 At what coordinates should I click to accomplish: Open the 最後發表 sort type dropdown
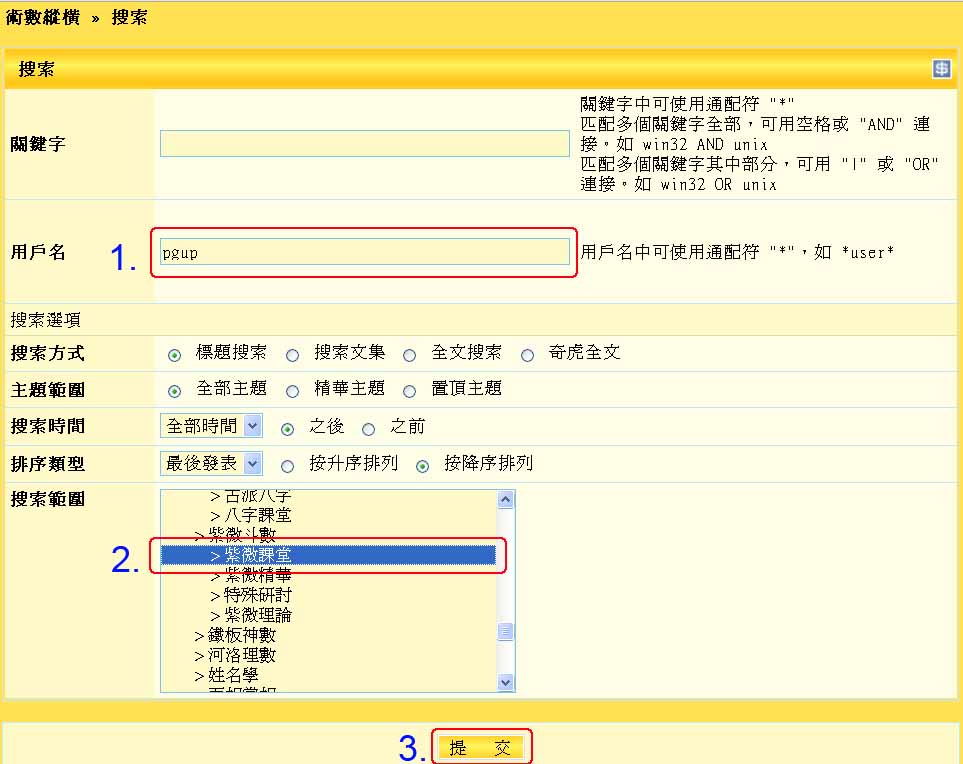pyautogui.click(x=211, y=463)
